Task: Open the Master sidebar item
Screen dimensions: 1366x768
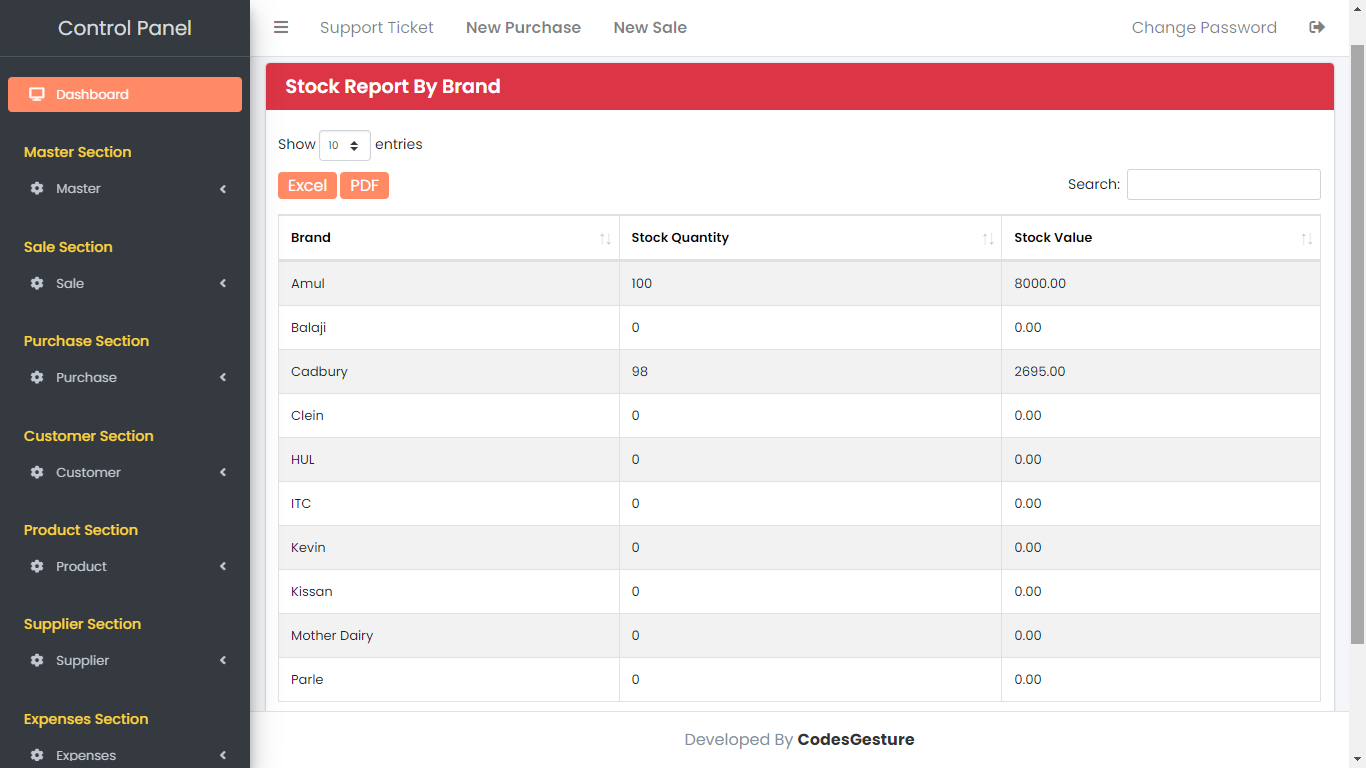Action: tap(125, 188)
